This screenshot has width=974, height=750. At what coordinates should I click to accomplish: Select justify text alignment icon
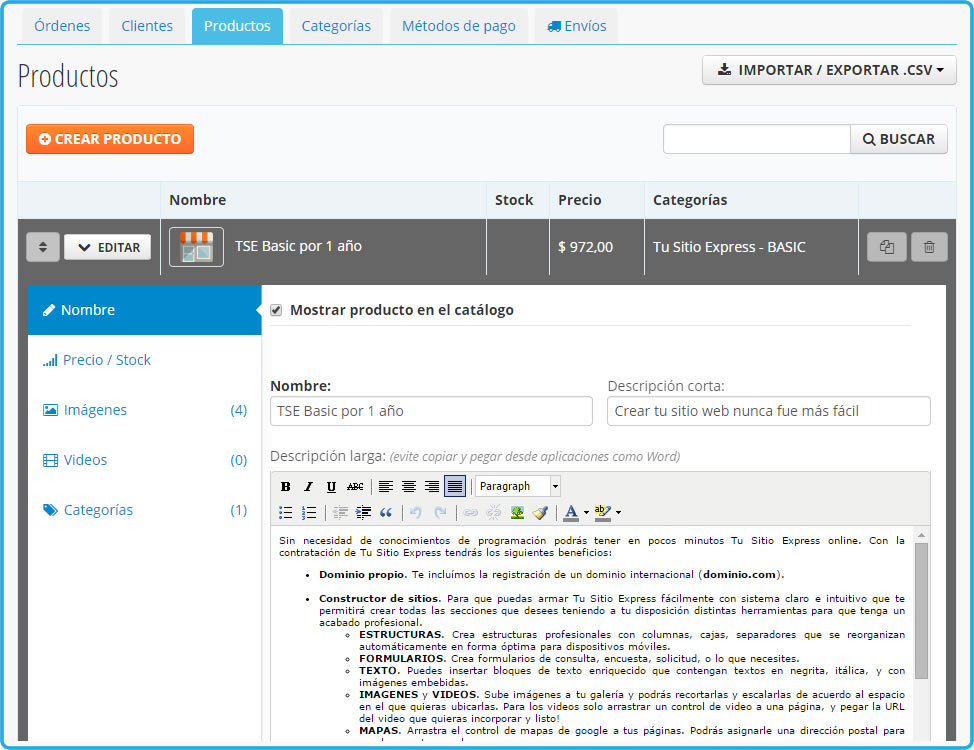(x=455, y=487)
